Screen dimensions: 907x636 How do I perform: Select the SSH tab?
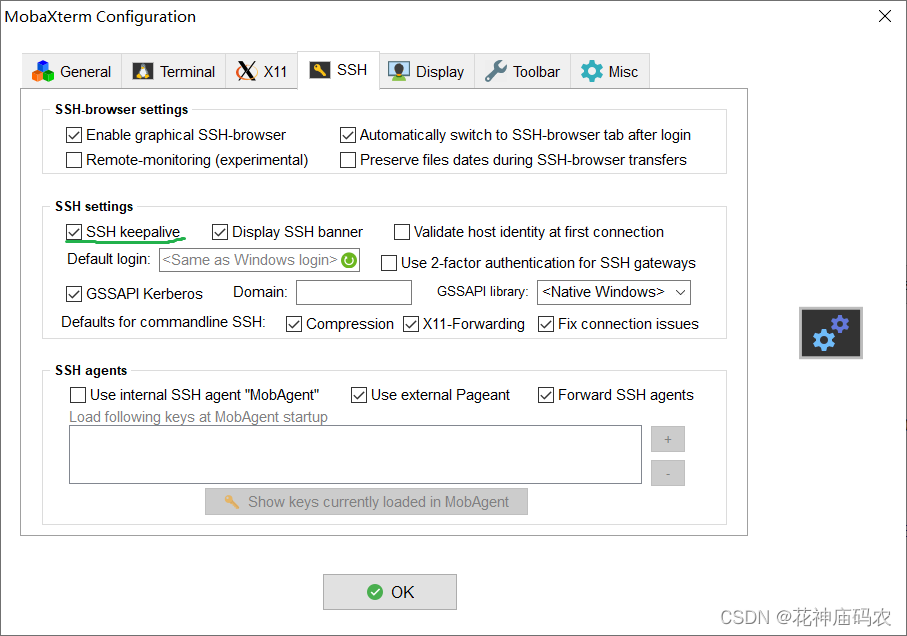(338, 70)
